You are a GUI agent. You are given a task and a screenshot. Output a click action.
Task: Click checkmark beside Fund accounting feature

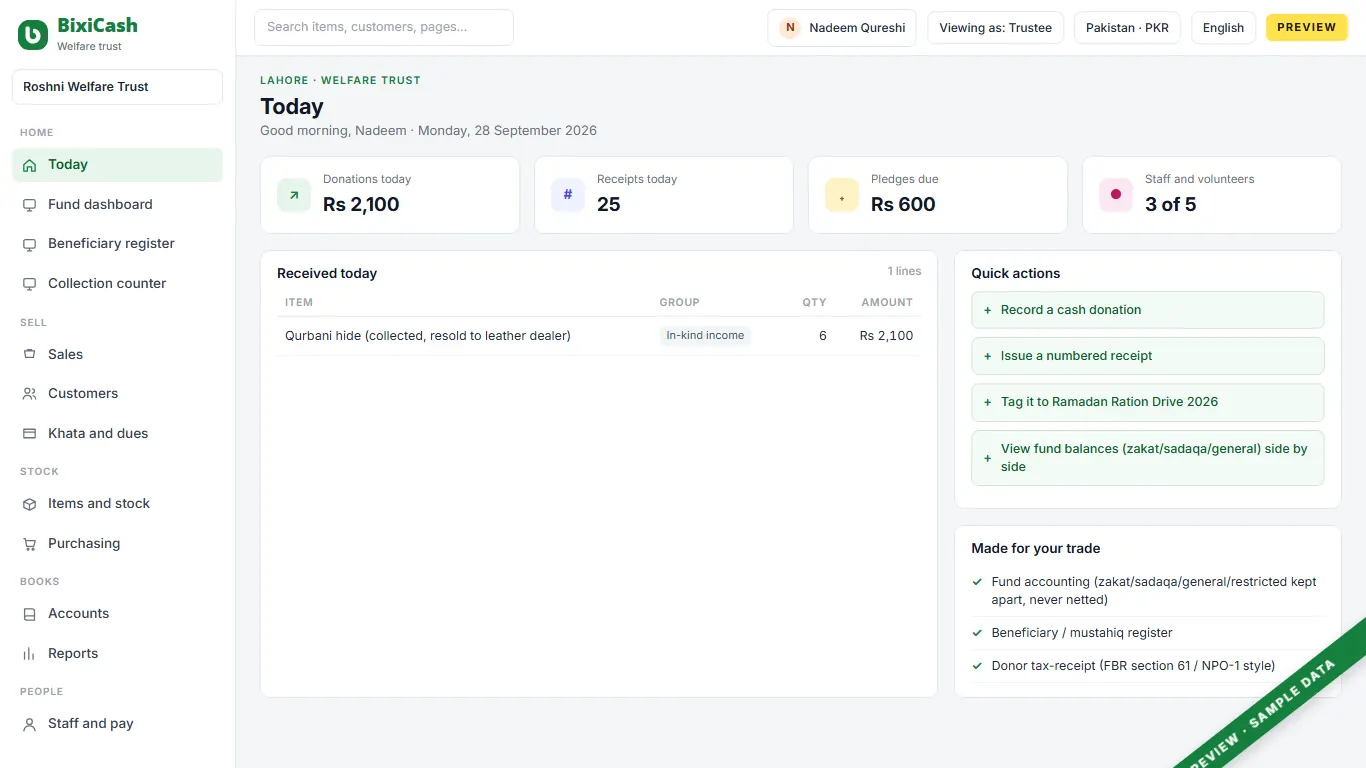pyautogui.click(x=977, y=582)
